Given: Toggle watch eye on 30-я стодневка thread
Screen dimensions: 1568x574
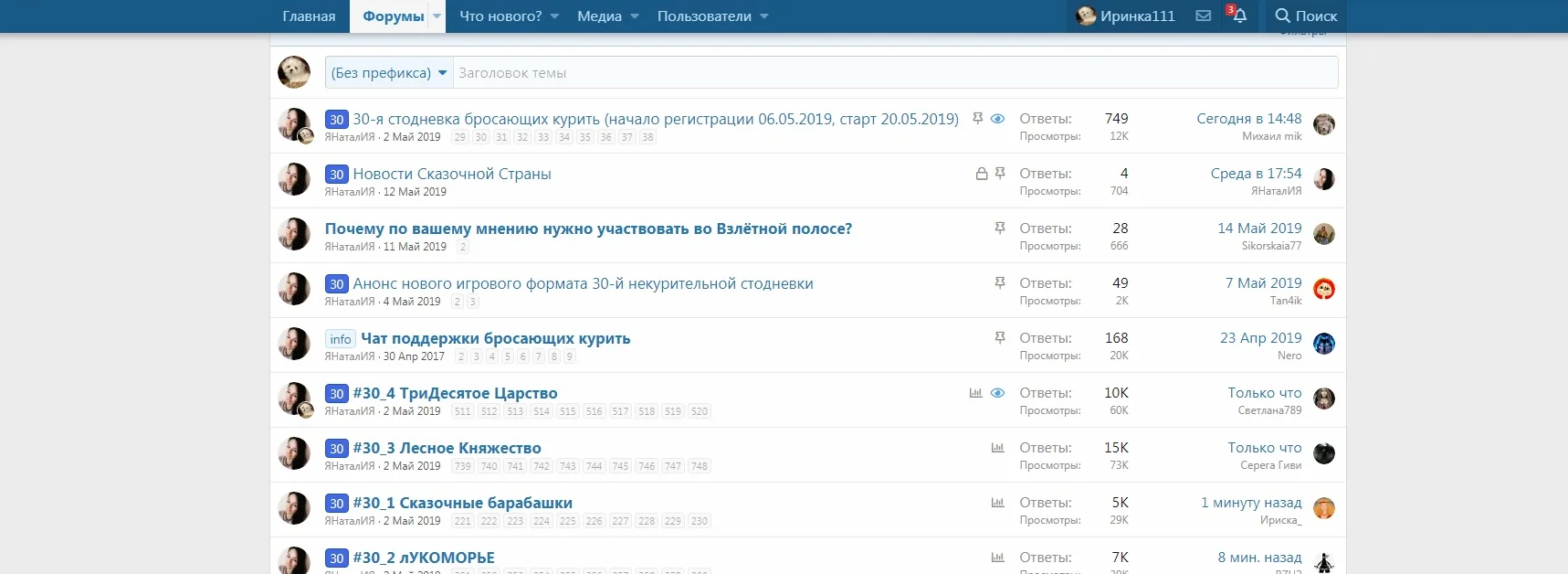Looking at the screenshot, I should tap(997, 119).
